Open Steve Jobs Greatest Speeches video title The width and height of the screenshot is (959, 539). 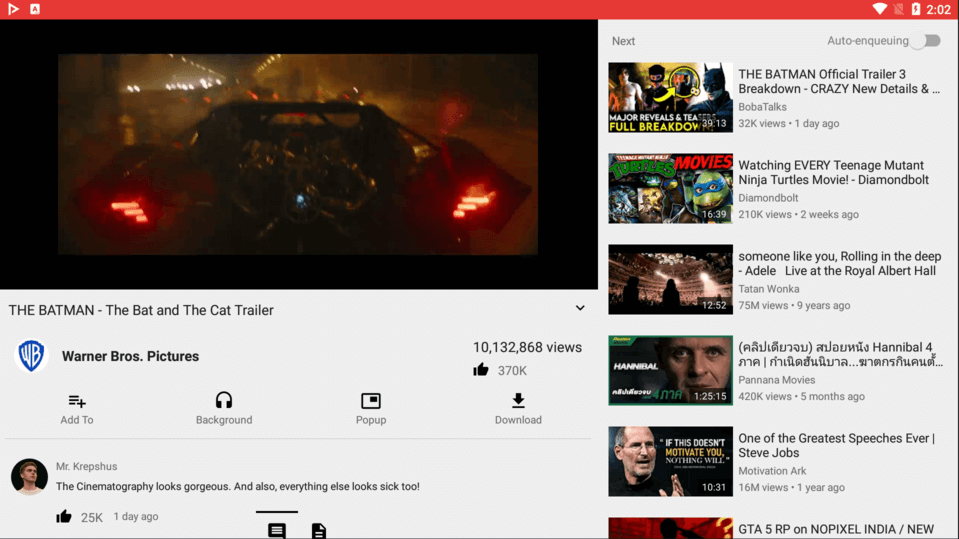836,446
